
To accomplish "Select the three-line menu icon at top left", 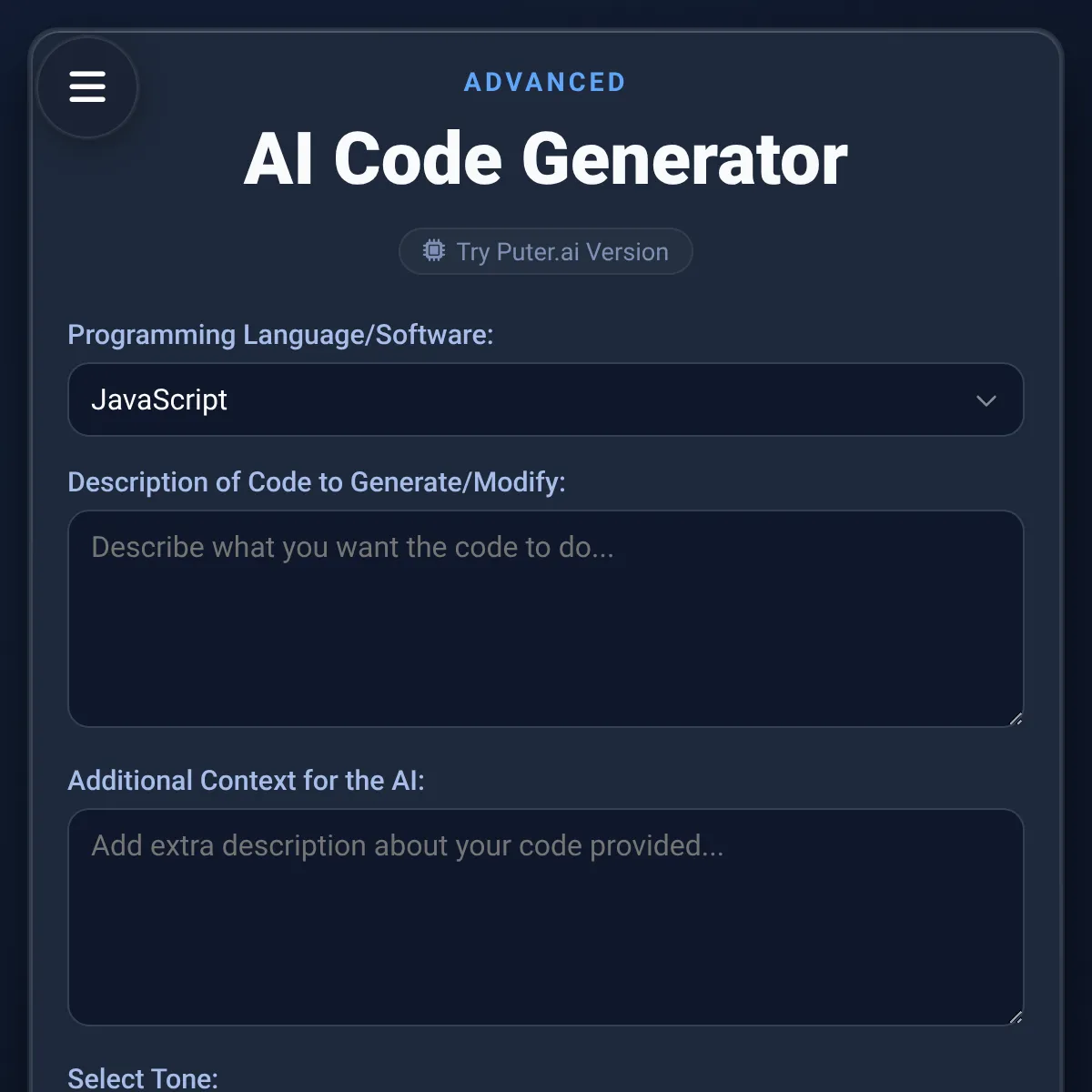I will point(87,86).
